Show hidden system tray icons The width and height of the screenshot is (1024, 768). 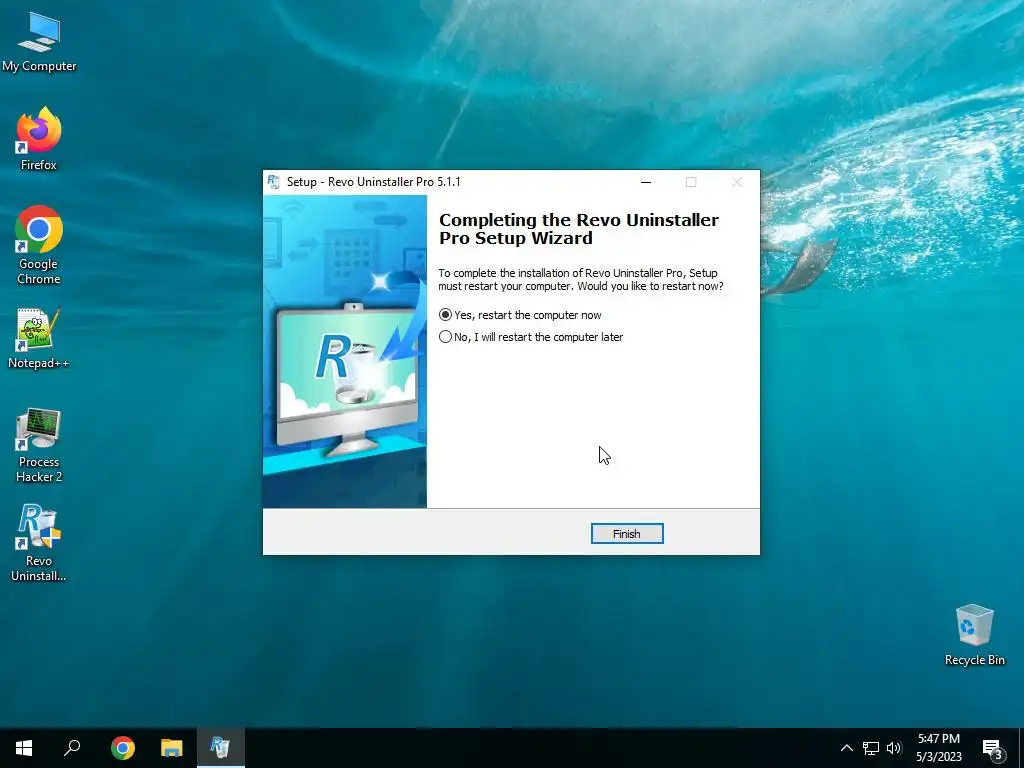tap(846, 748)
